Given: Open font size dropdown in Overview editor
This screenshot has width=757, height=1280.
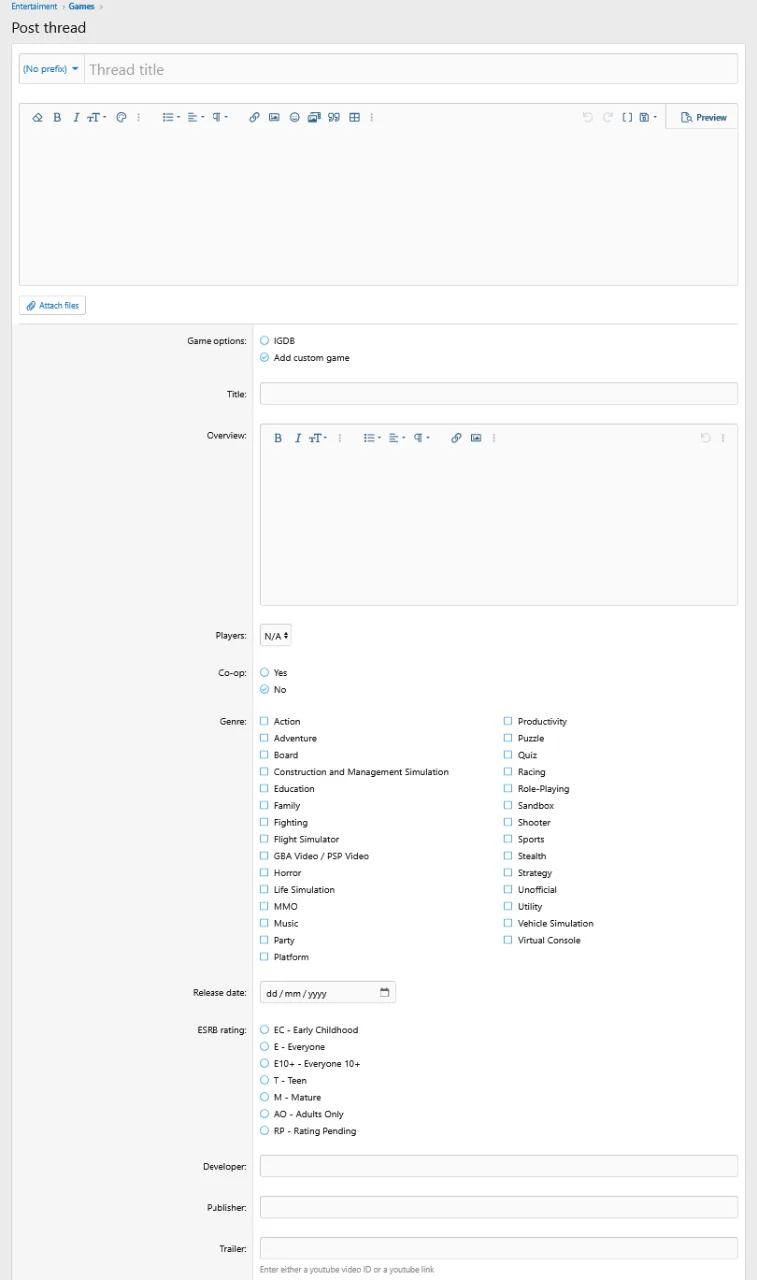Looking at the screenshot, I should [318, 438].
